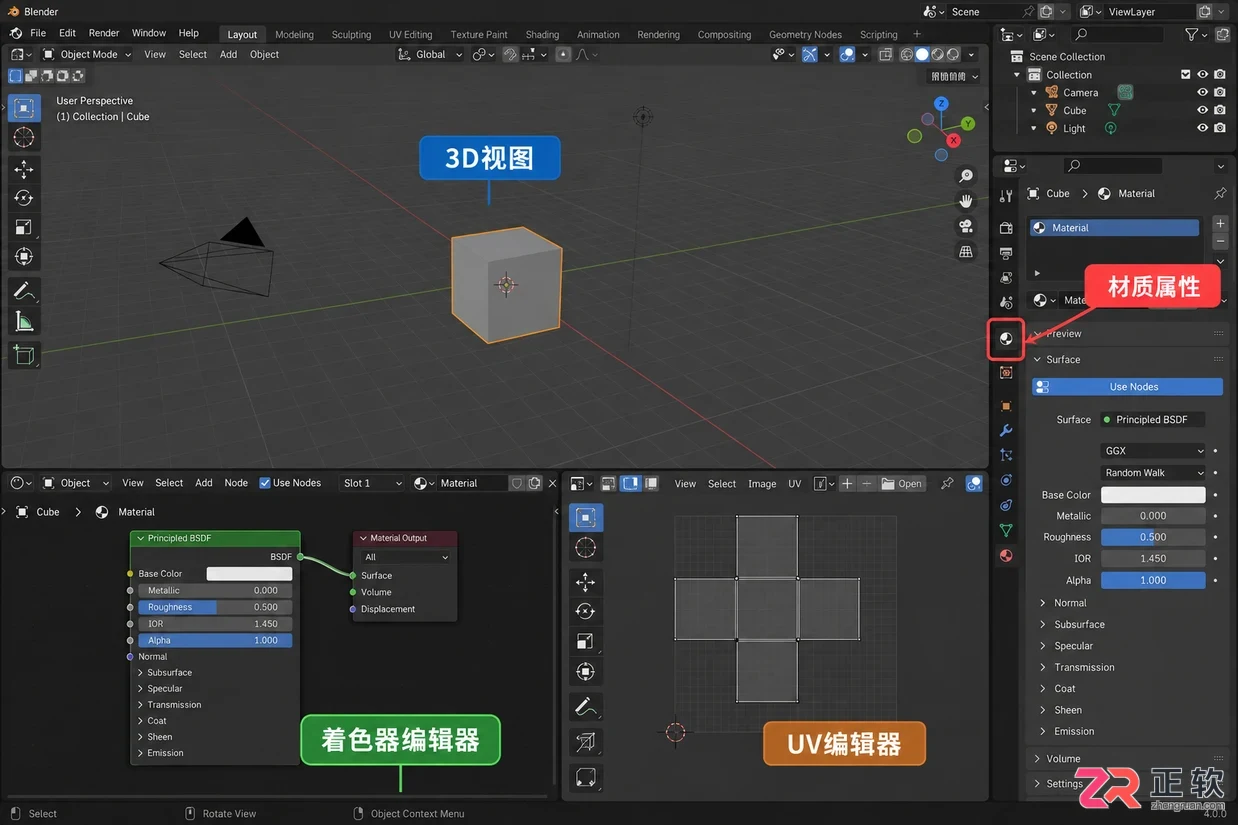Select the Scale tool in 3D viewport toolbar
The height and width of the screenshot is (825, 1238).
24,227
